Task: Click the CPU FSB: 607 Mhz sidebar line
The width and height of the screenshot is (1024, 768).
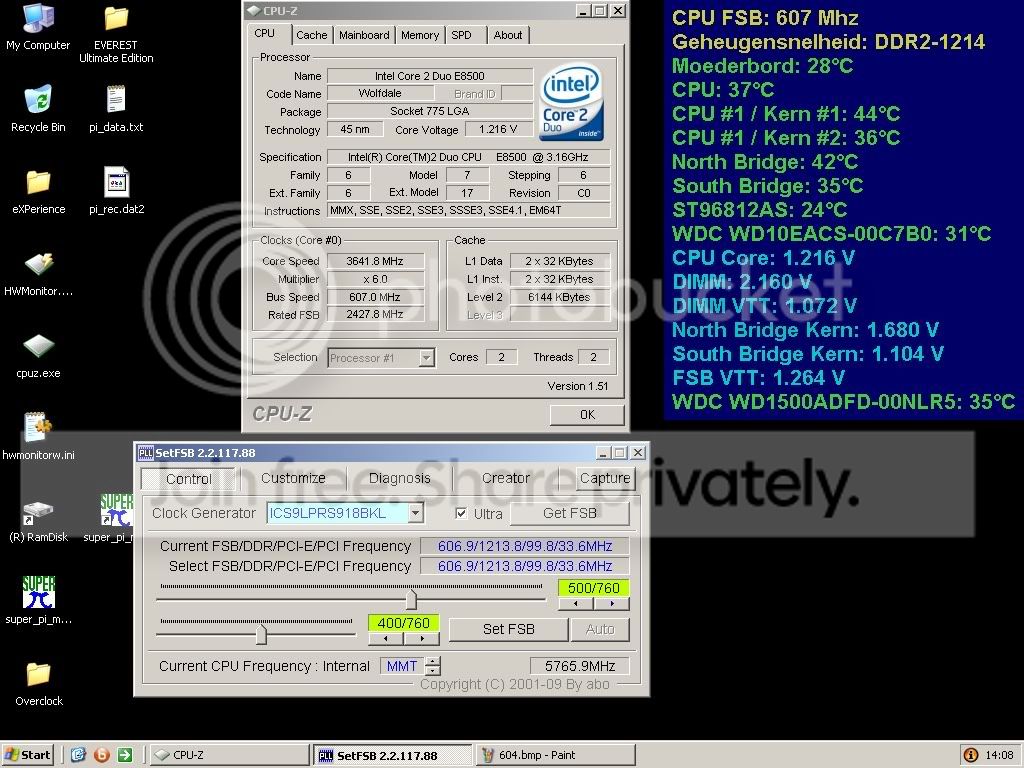Action: 765,18
